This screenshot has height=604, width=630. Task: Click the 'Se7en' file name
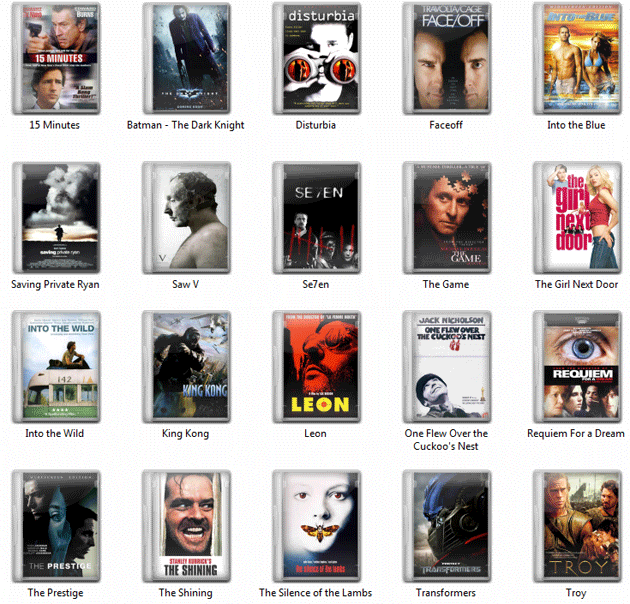(315, 285)
